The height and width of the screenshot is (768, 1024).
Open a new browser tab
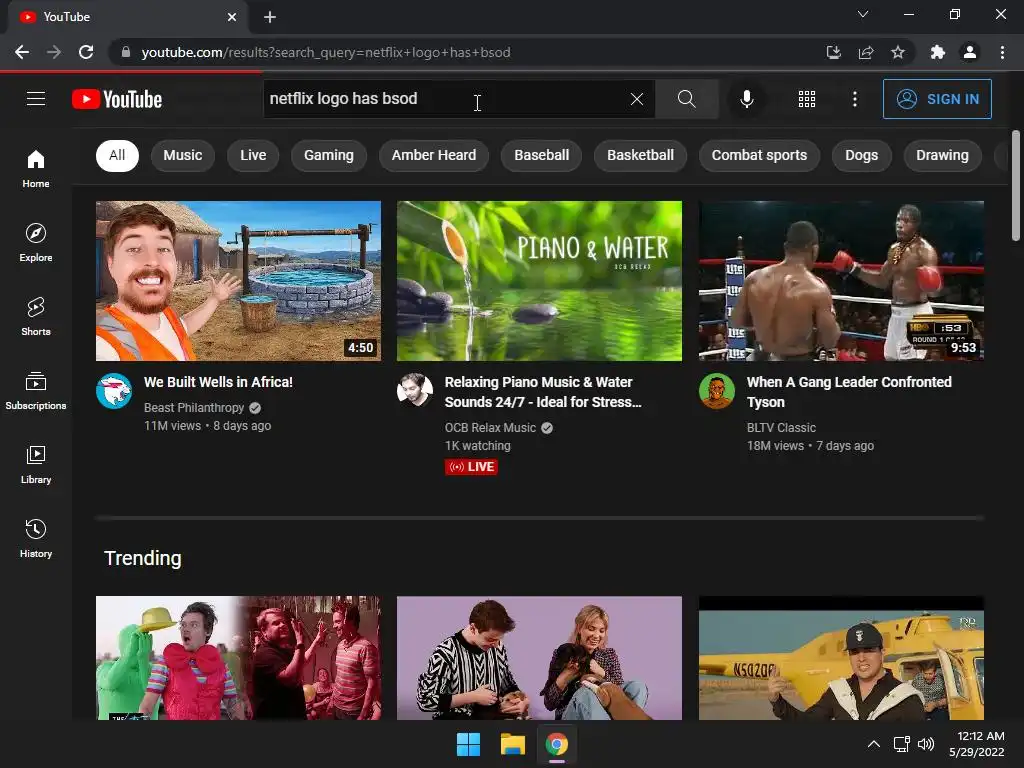(x=270, y=17)
